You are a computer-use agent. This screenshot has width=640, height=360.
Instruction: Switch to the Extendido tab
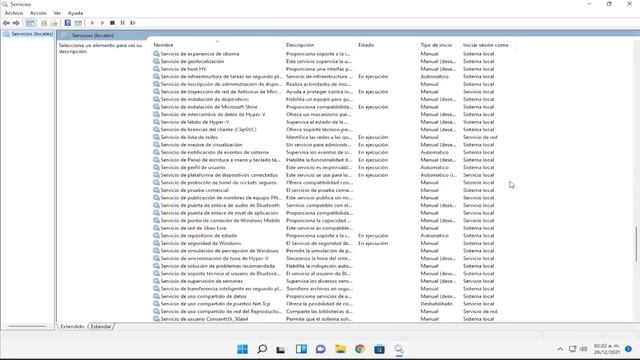[x=72, y=327]
